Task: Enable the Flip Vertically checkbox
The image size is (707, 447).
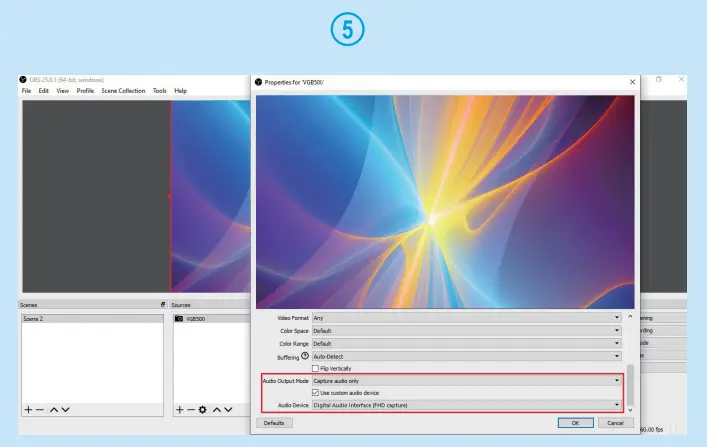Action: click(x=315, y=369)
